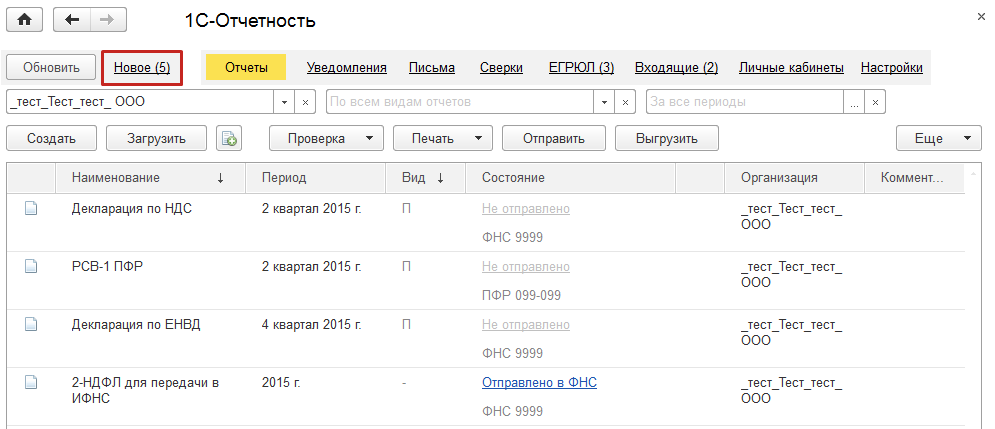Expand the Проверка dropdown button

(370, 139)
